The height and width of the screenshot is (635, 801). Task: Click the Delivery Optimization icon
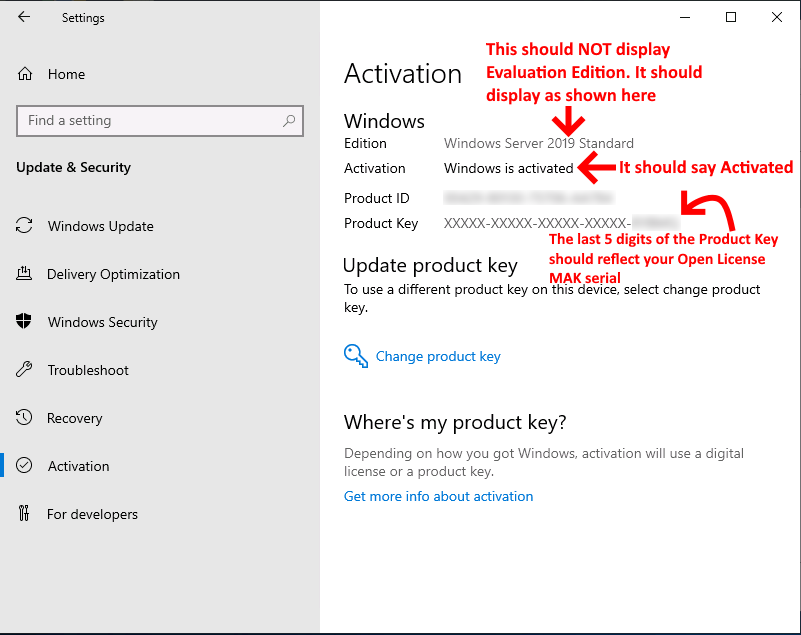point(25,274)
